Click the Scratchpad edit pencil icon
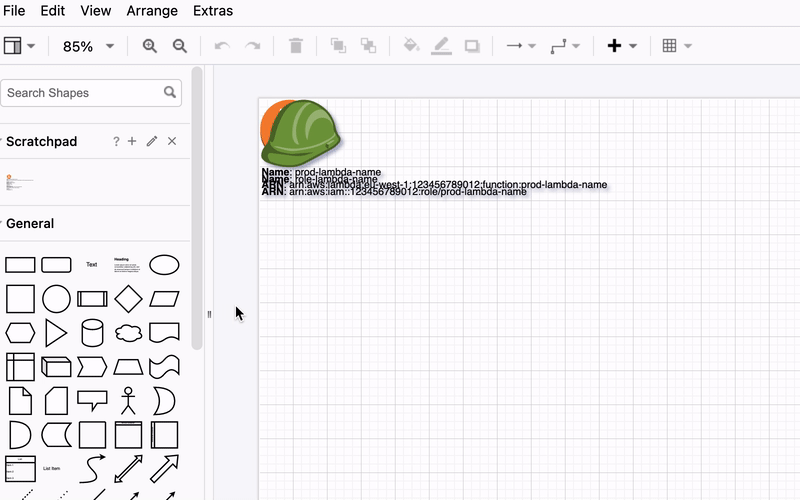 (x=152, y=141)
